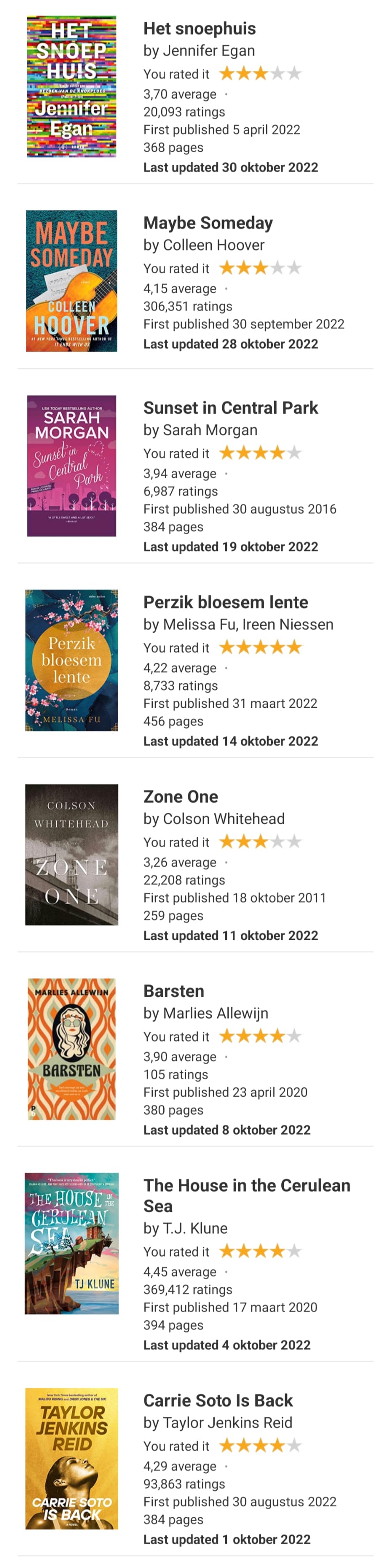Image resolution: width=391 pixels, height=1568 pixels.
Task: Open the Maybe Someday title link
Action: coord(208,223)
